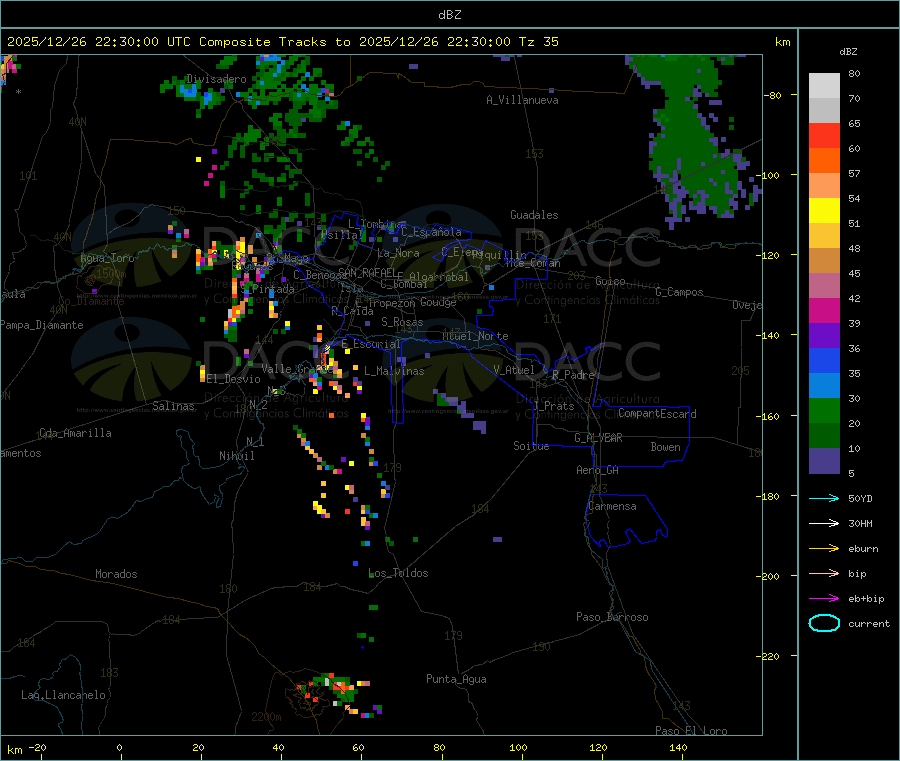
Task: Click the 65 dBZ red swatch
Action: coord(824,135)
